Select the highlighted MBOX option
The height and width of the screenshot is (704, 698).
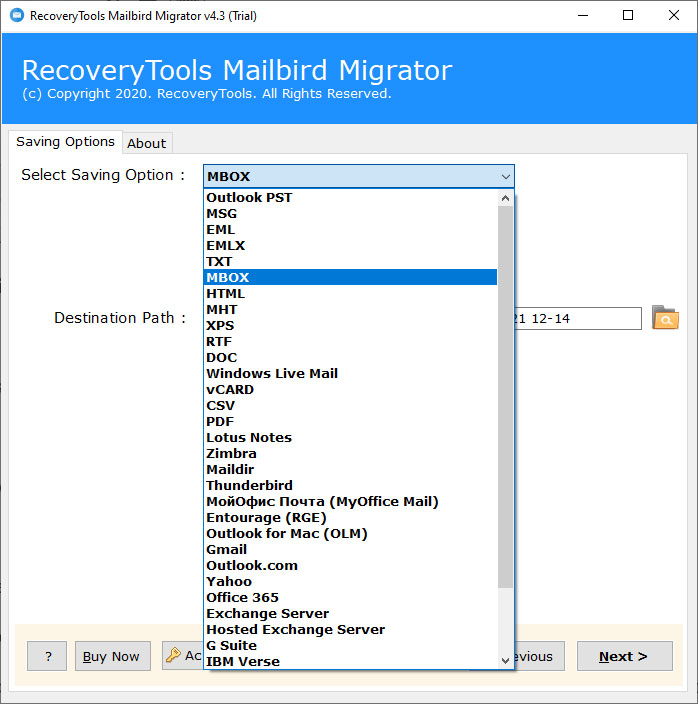click(x=350, y=277)
